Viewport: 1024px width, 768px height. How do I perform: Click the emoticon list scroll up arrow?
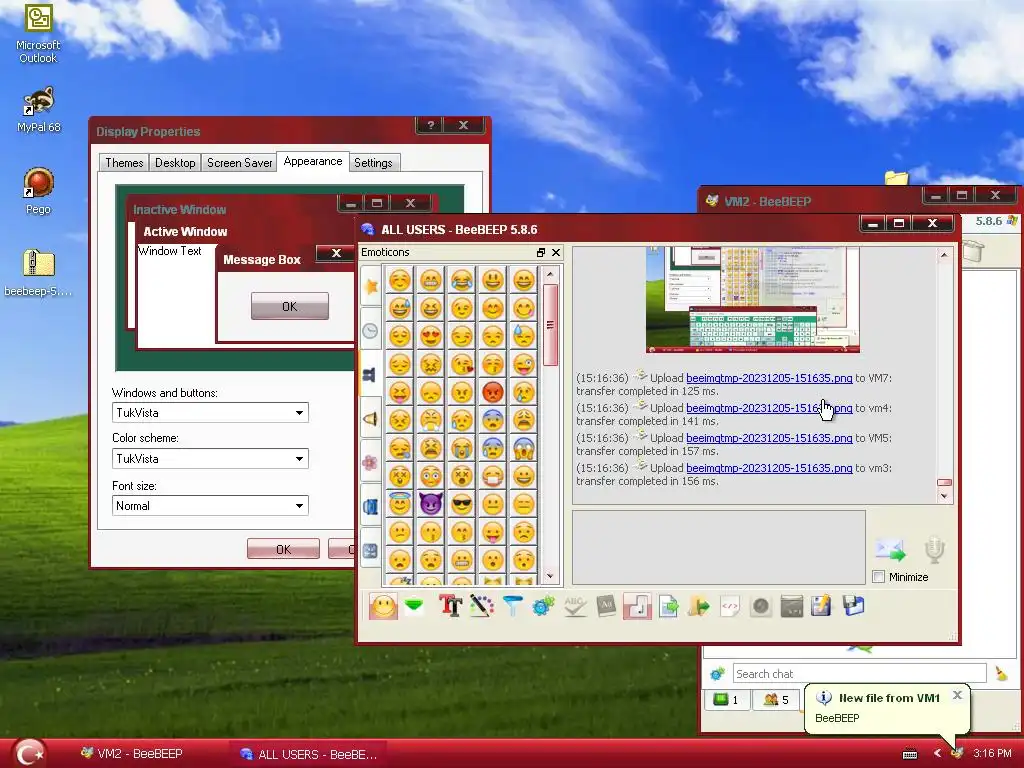click(x=551, y=274)
